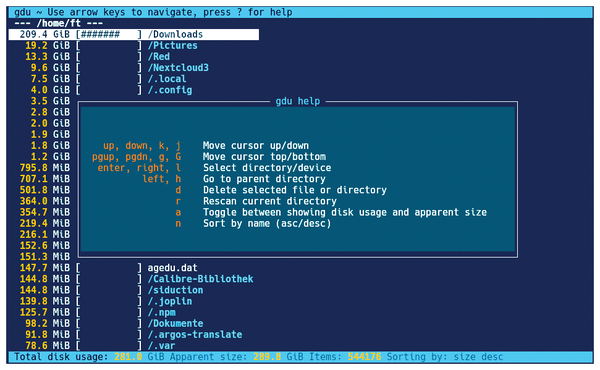Click the 'gdu help' dialog title

(x=298, y=101)
